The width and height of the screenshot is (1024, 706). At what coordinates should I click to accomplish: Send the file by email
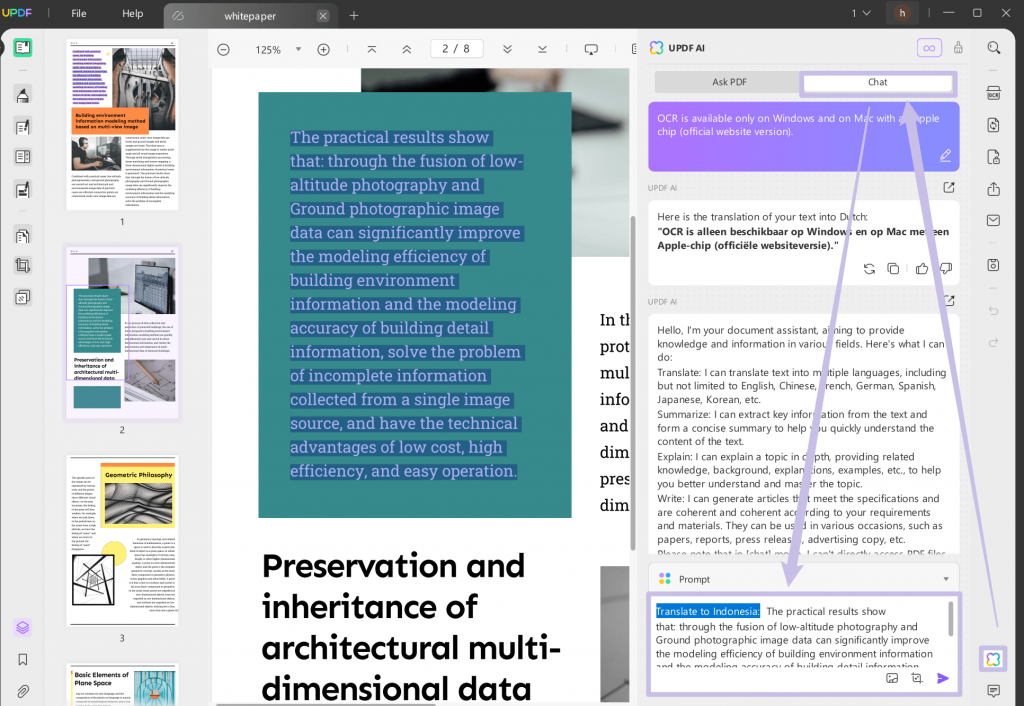coord(993,221)
